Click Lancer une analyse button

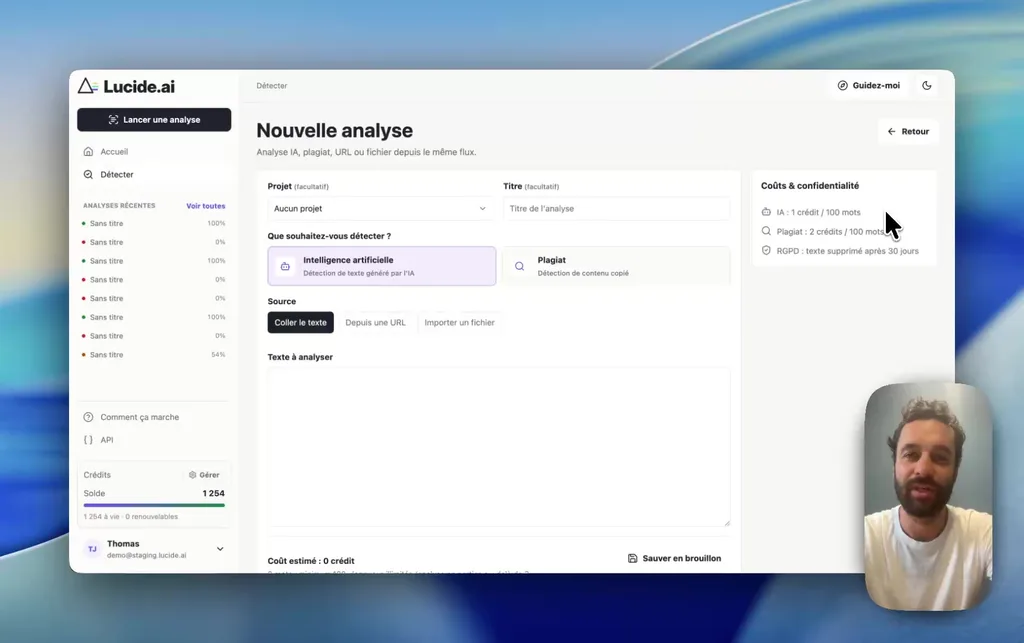154,119
